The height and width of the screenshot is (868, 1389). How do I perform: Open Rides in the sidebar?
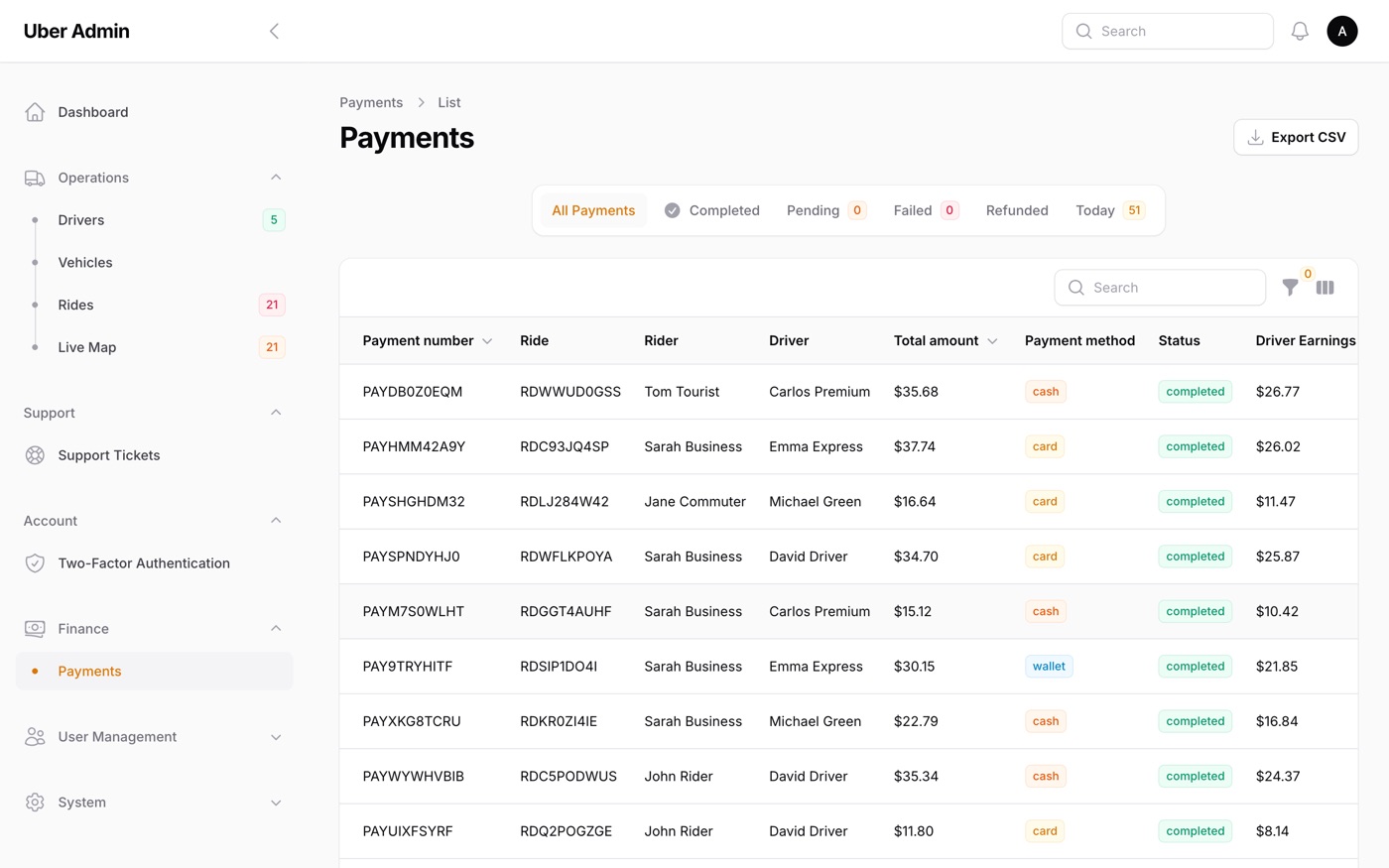[155, 305]
